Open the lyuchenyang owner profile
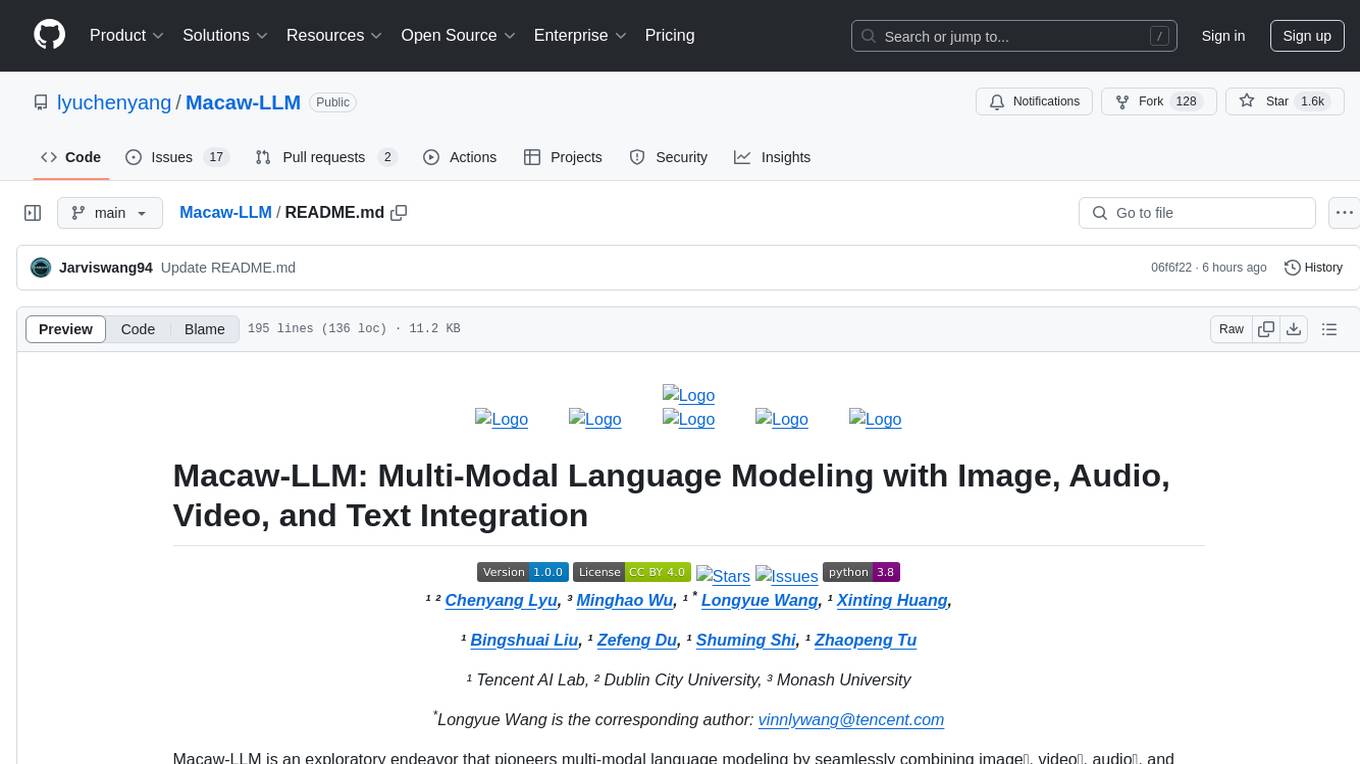 114,102
